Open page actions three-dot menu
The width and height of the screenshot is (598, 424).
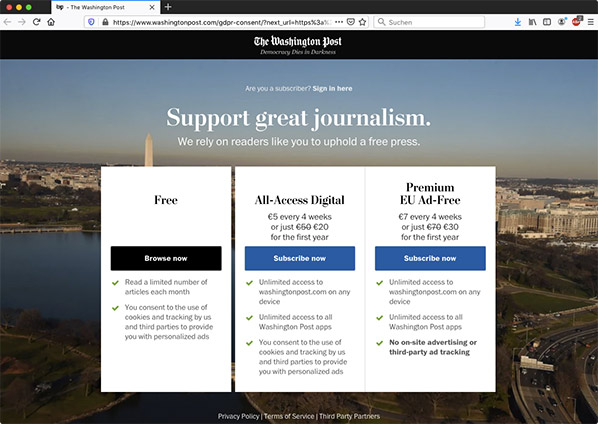339,22
